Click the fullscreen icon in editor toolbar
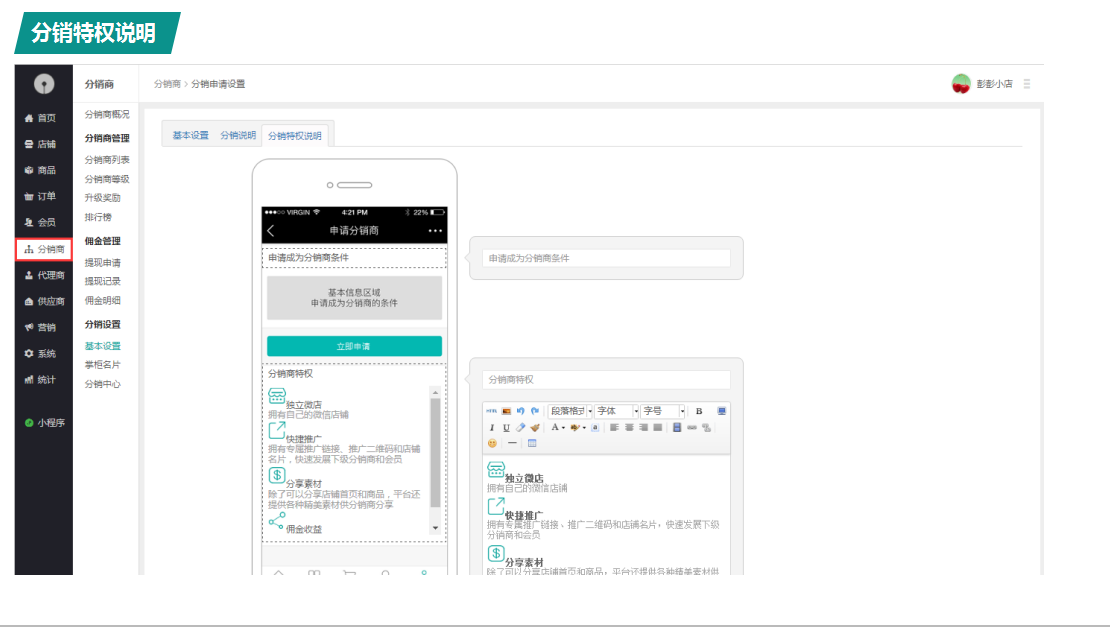 tap(722, 411)
